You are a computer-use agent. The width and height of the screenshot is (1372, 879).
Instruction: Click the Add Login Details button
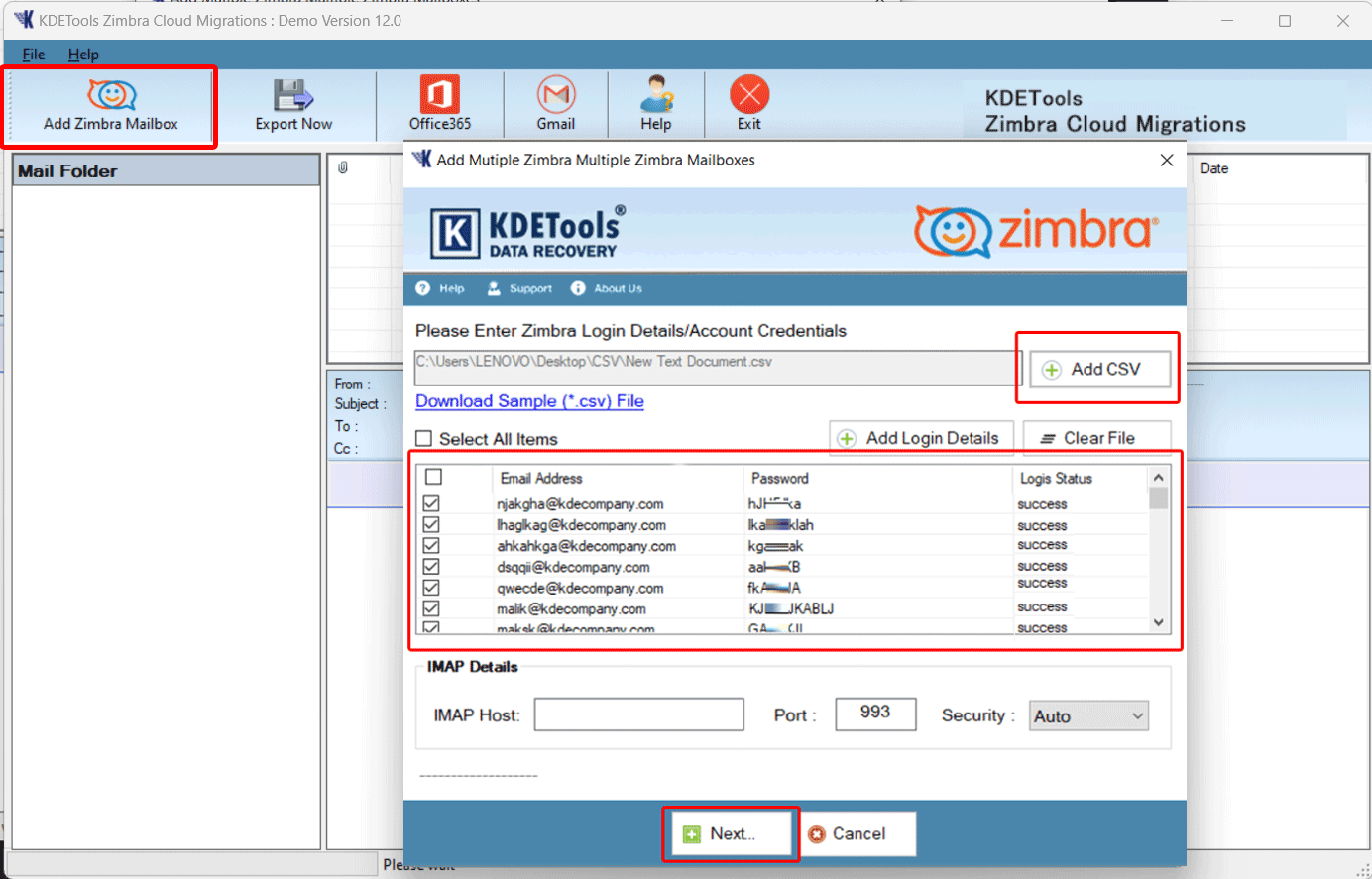point(921,438)
